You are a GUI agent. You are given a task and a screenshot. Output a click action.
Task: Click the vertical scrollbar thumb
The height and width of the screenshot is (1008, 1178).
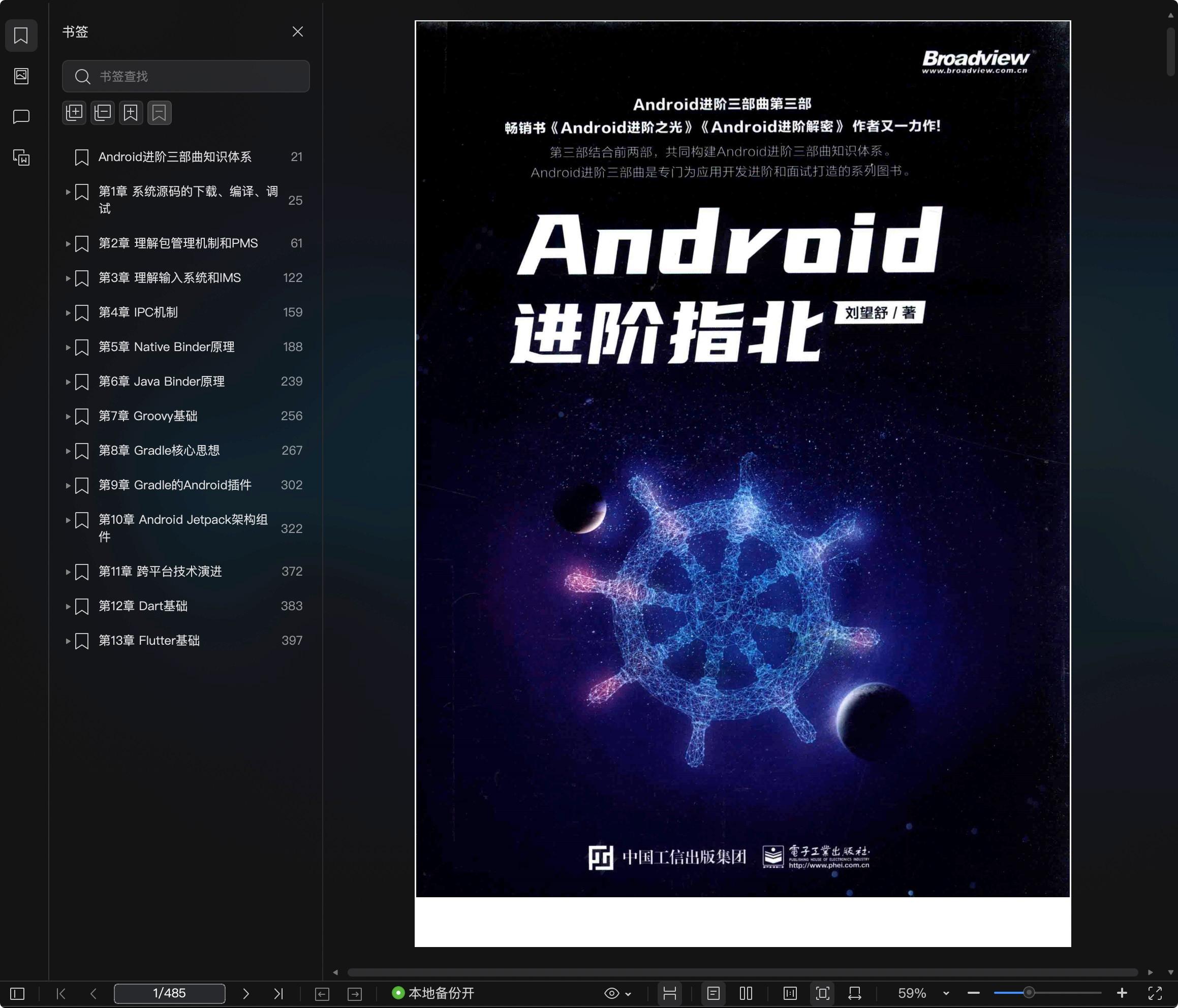1170,51
